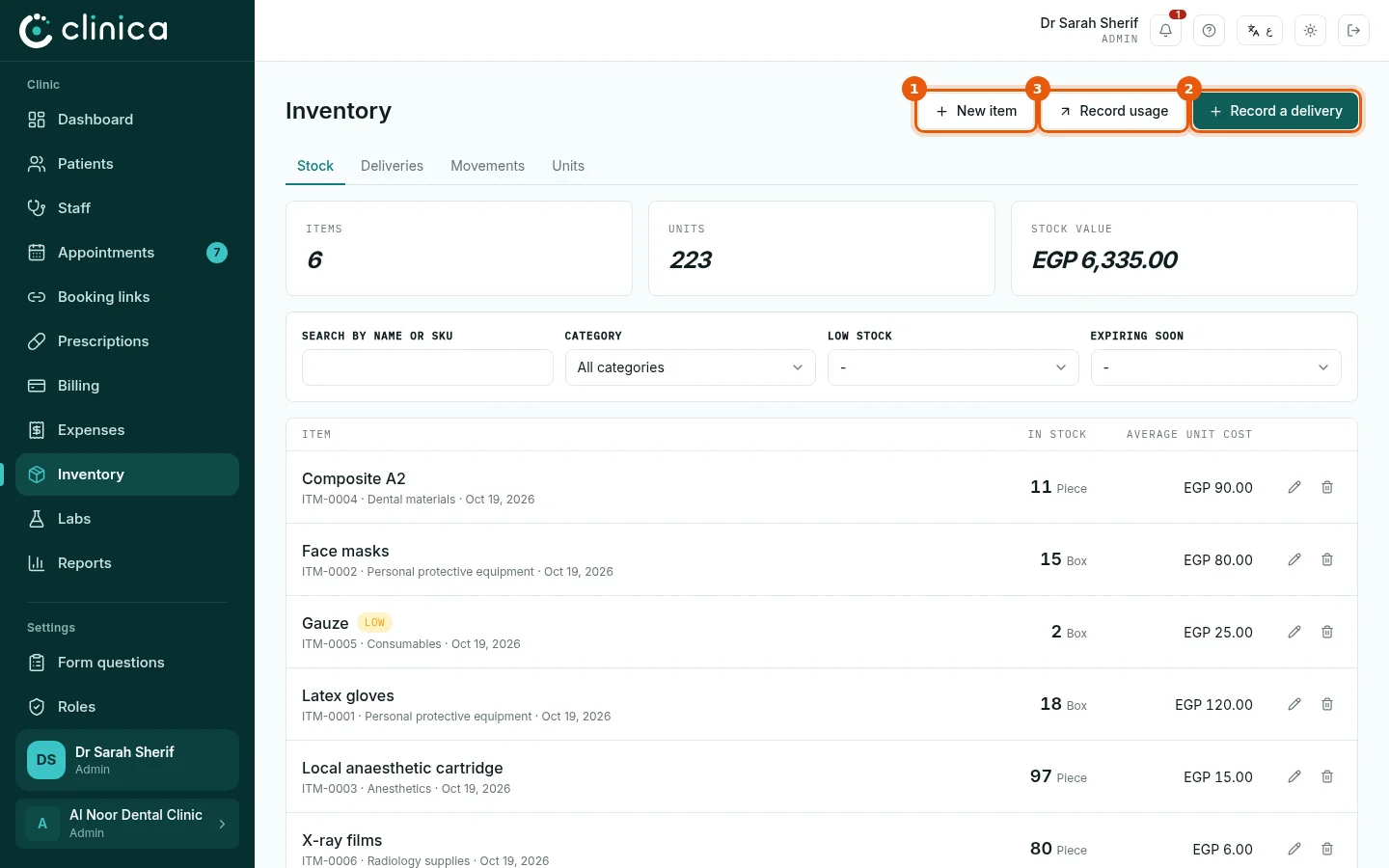Screen dimensions: 1389x868
Task: Delete the Gauze item
Action: tap(1327, 632)
